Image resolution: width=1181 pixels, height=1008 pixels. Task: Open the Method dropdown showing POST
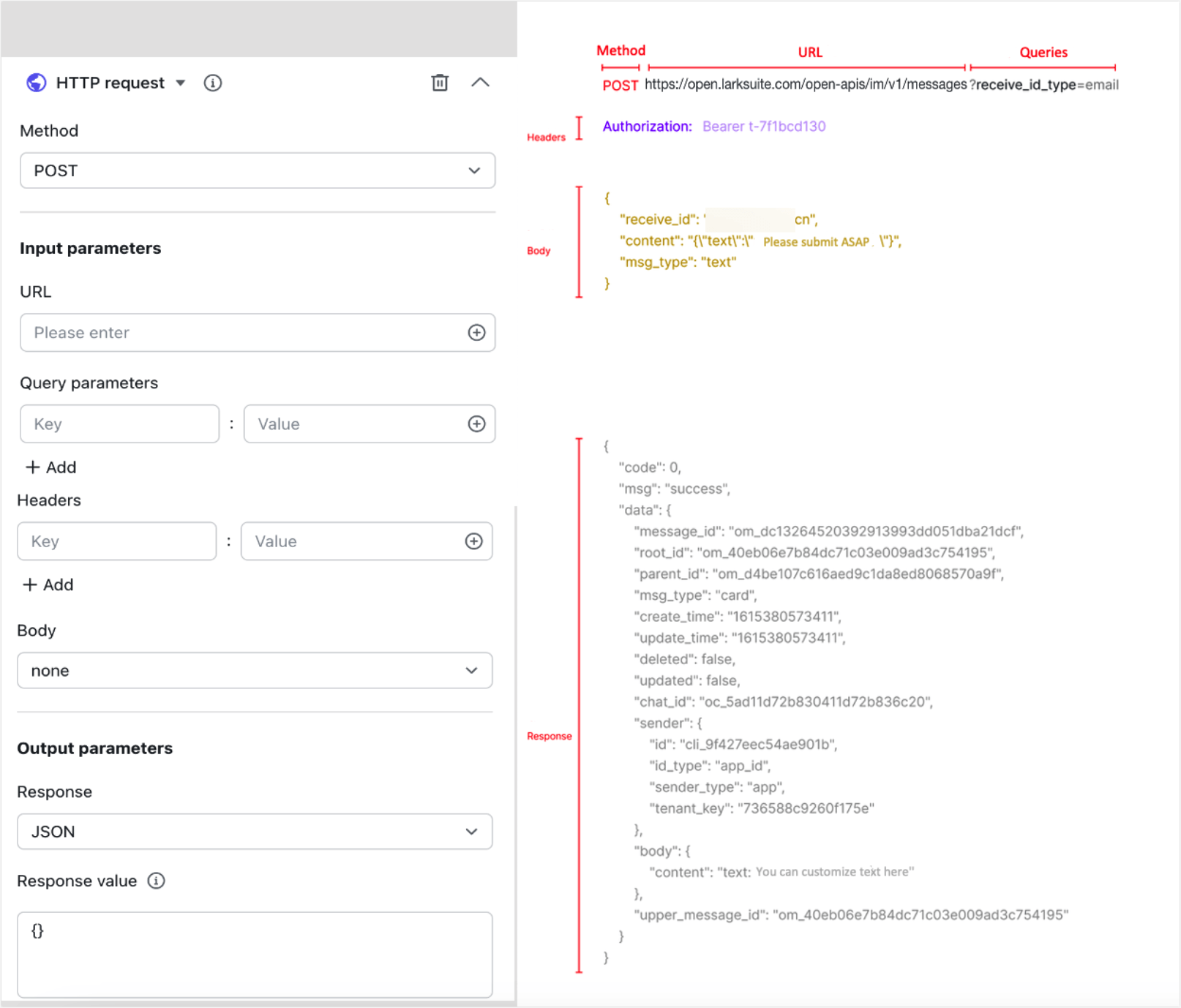pyautogui.click(x=257, y=170)
